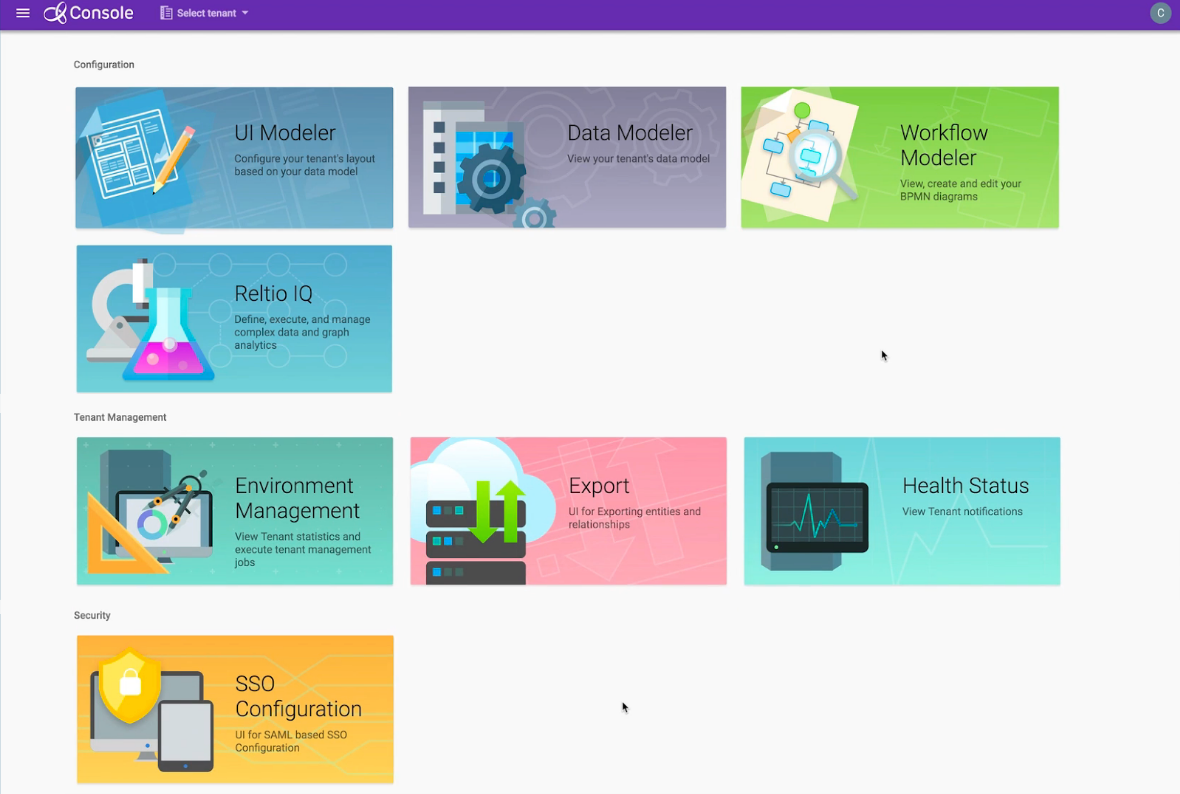Click the tenant list icon beside Select tenant
Screen dimensions: 1180x794
pyautogui.click(x=166, y=13)
